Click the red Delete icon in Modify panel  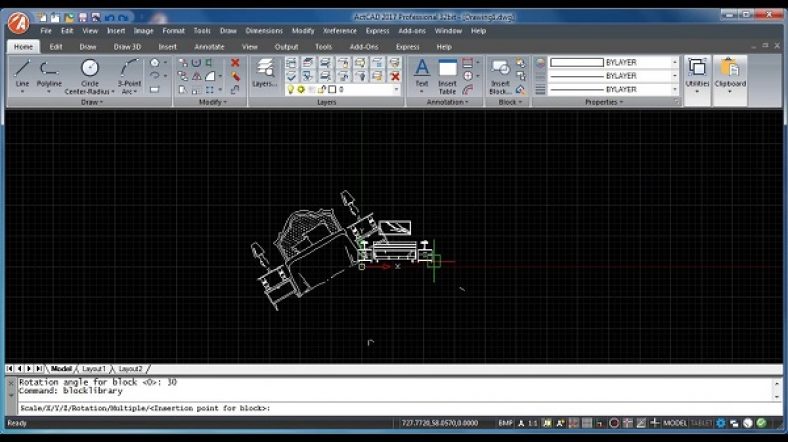tap(235, 62)
